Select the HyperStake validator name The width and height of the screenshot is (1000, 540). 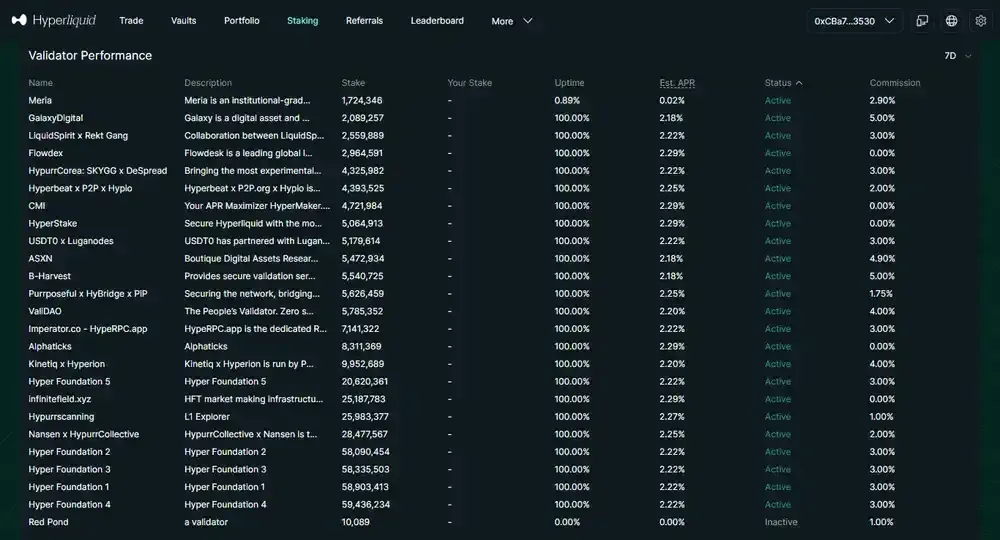point(53,224)
